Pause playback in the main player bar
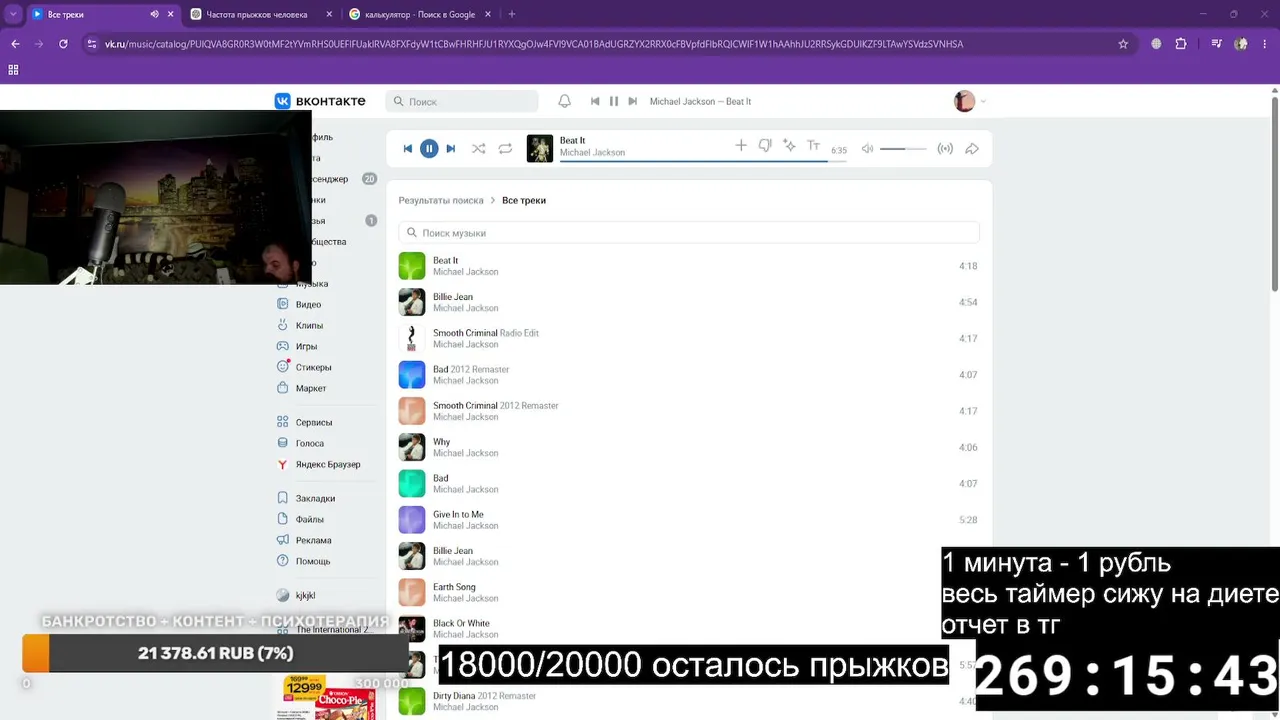Viewport: 1280px width, 720px height. click(x=429, y=149)
